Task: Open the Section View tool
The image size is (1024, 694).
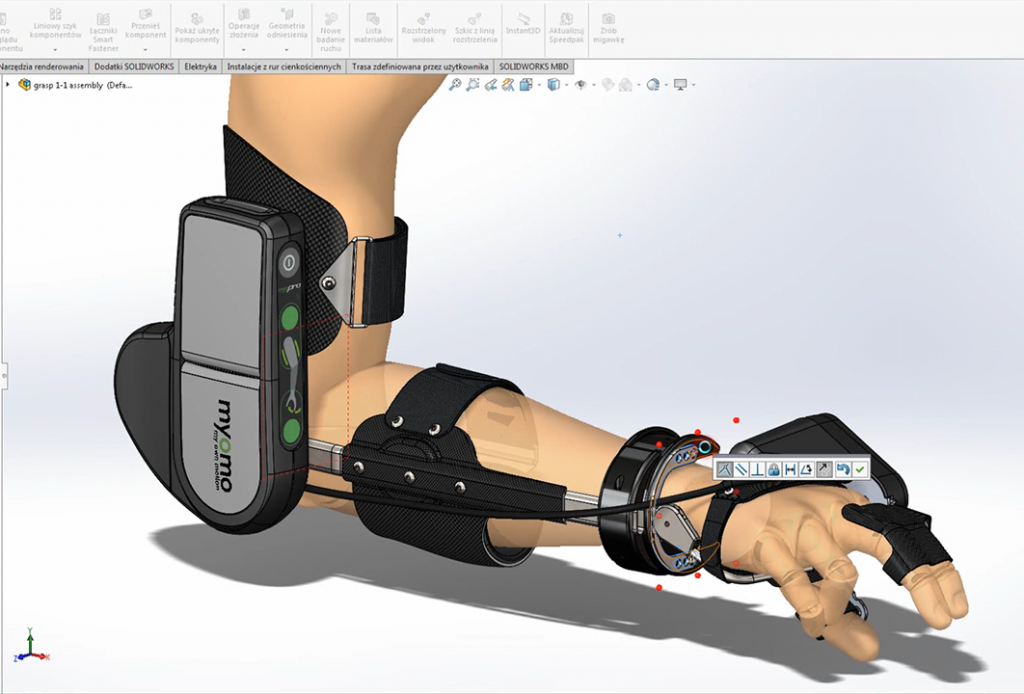Action: click(x=506, y=85)
